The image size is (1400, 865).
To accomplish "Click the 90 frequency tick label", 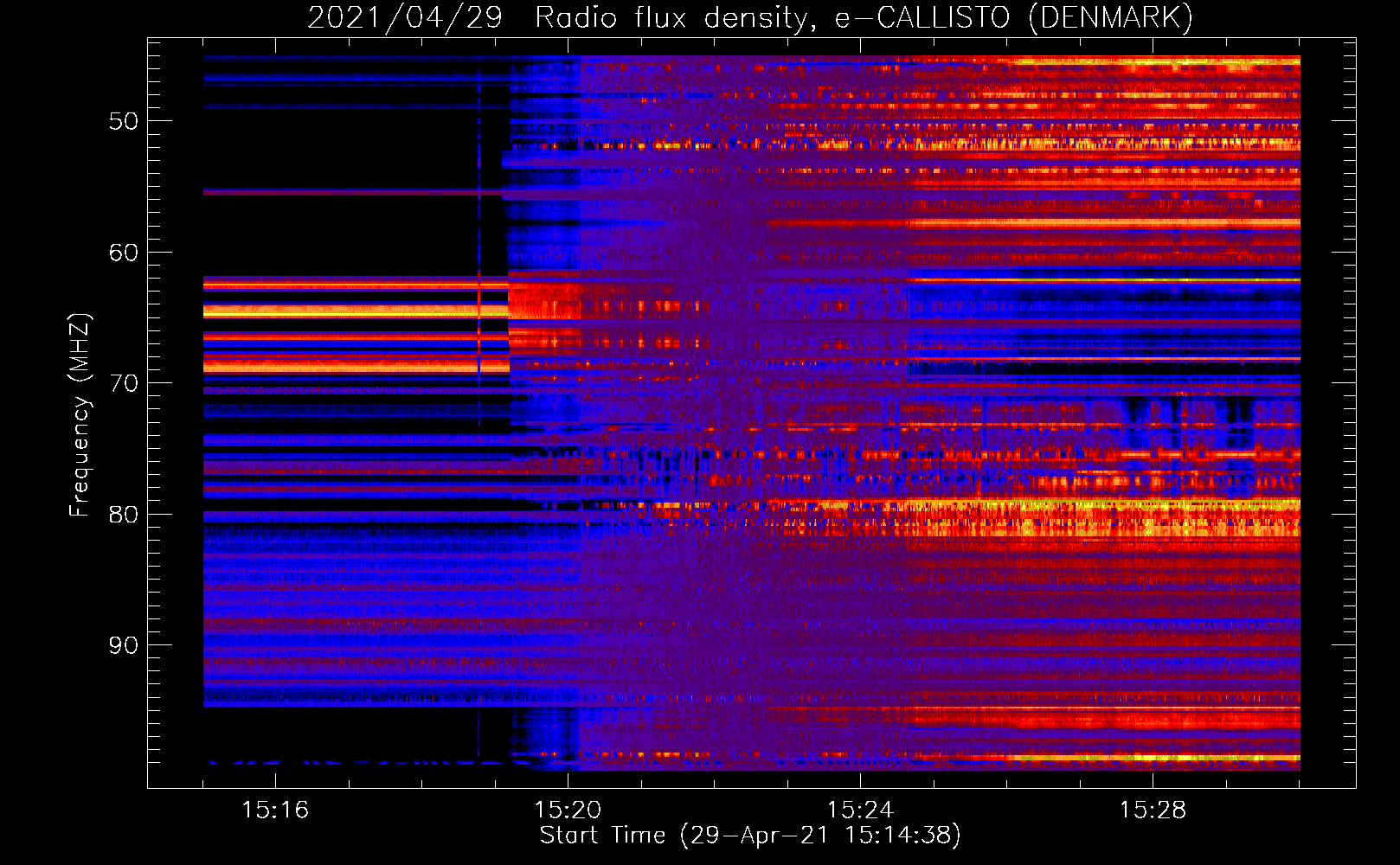I will tap(124, 645).
